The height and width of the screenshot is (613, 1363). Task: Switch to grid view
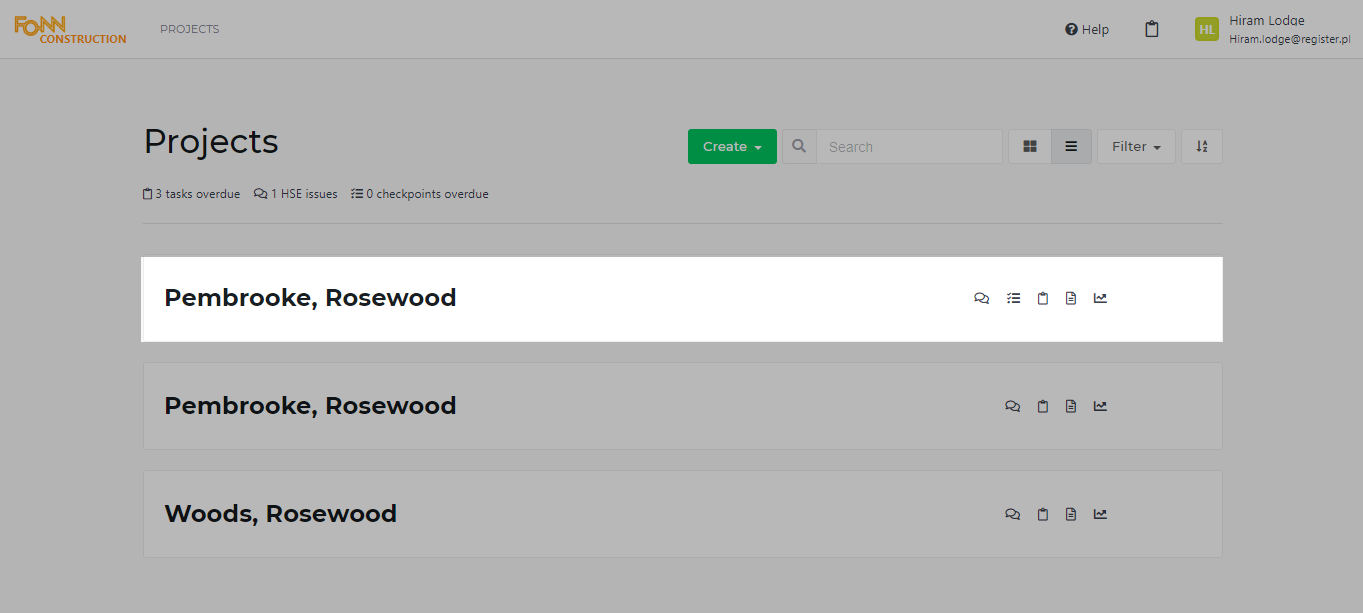[x=1030, y=146]
